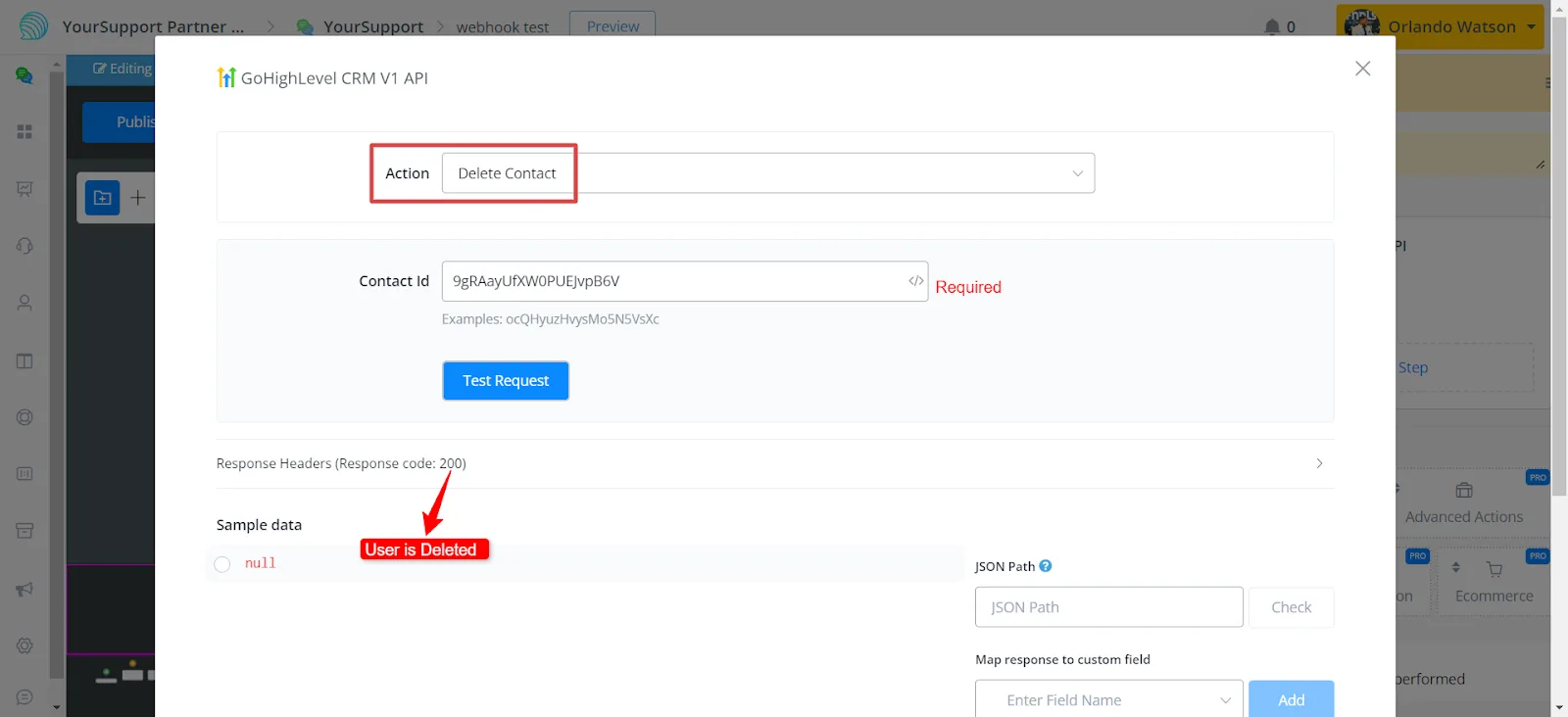The image size is (1568, 717).
Task: Open the message bubble icon at sidebar bottom
Action: point(24,697)
